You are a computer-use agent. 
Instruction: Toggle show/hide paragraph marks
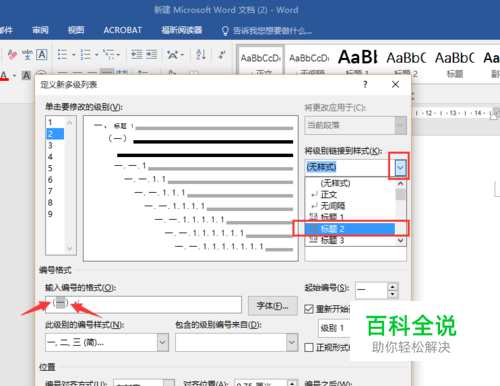(222, 54)
